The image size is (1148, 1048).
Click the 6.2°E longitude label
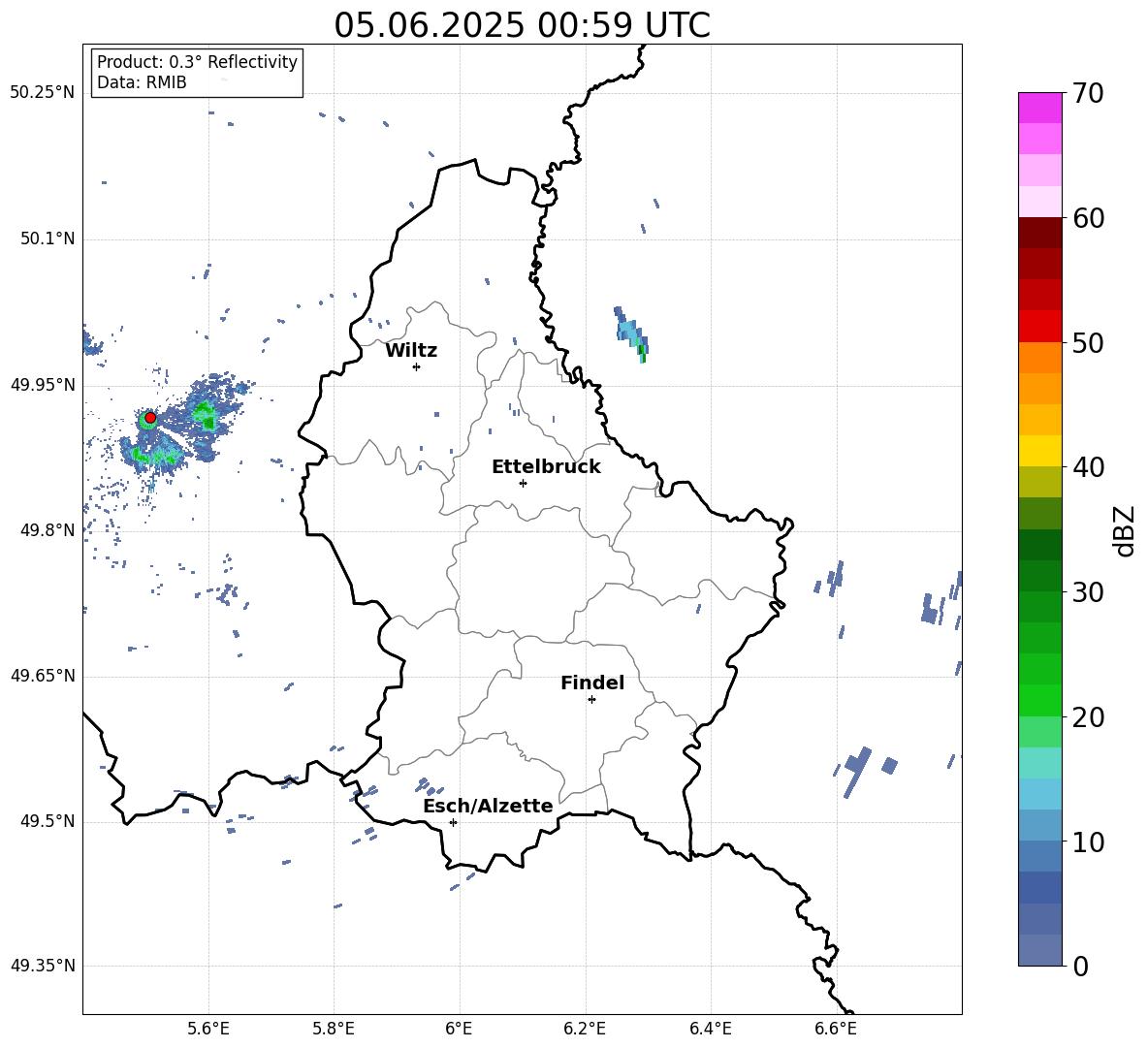coord(585,1029)
